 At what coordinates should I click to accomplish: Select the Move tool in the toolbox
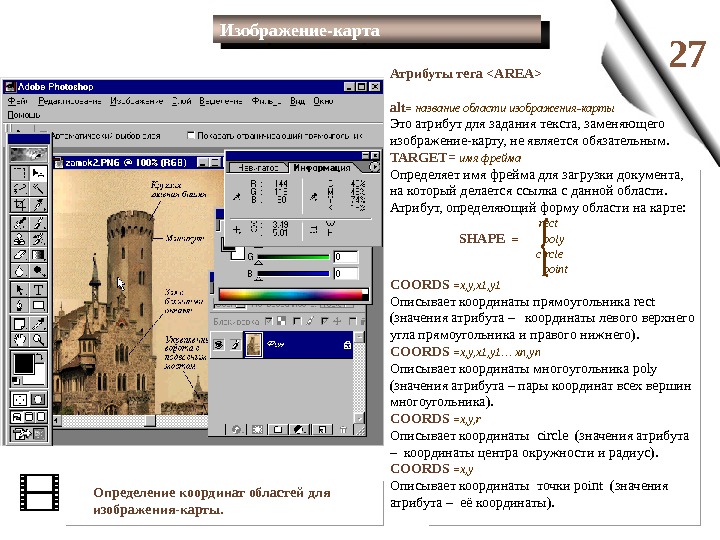pos(38,173)
